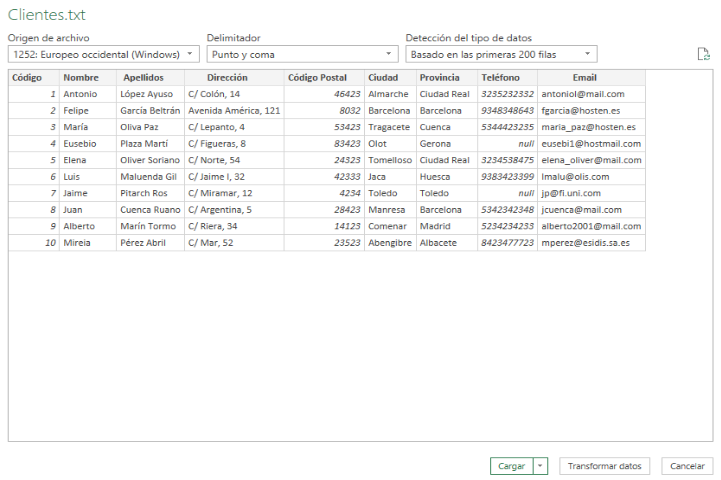The width and height of the screenshot is (721, 480).
Task: Click the postal code 46423 cell
Action: click(x=324, y=94)
